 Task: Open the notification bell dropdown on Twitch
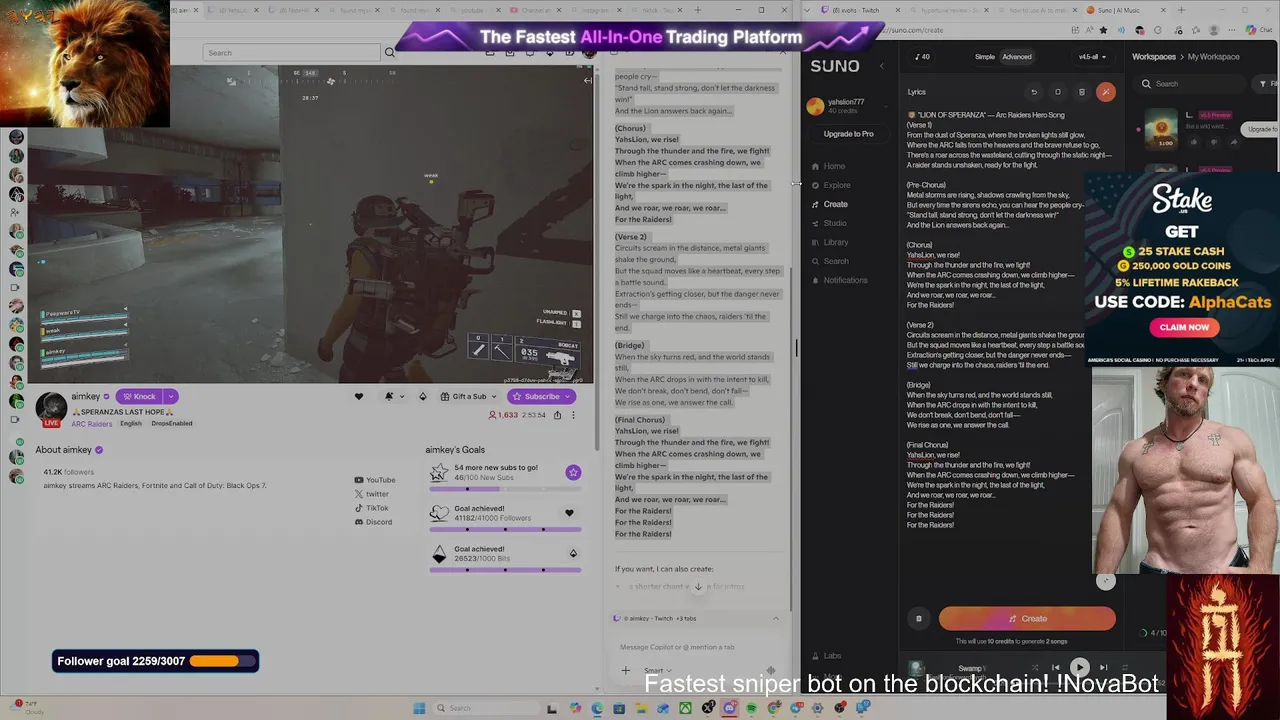[x=393, y=396]
